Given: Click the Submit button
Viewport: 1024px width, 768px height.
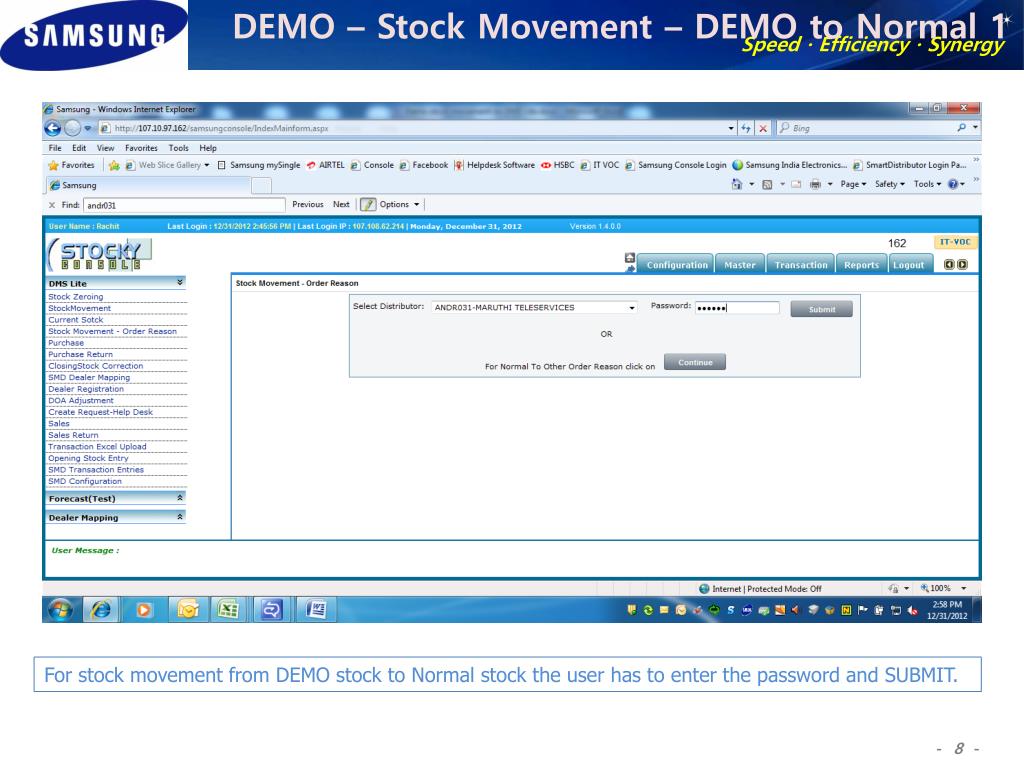Looking at the screenshot, I should point(822,309).
